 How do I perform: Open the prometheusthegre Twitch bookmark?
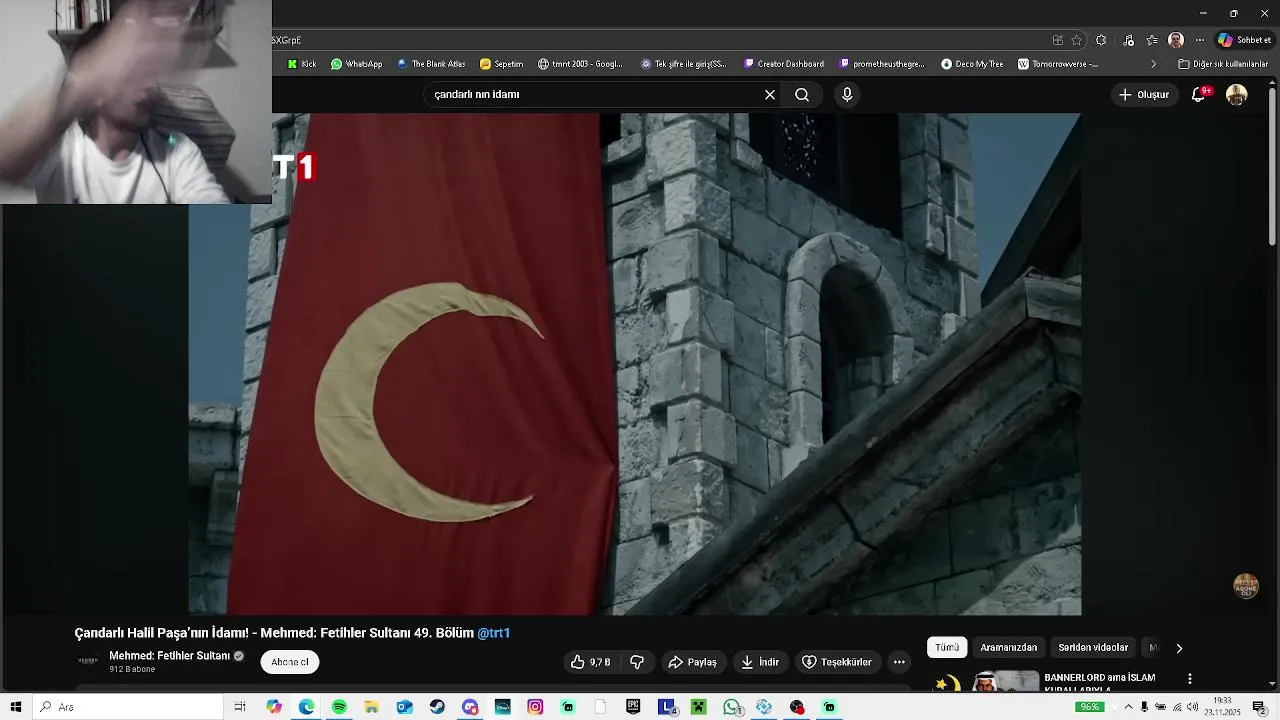tap(882, 64)
